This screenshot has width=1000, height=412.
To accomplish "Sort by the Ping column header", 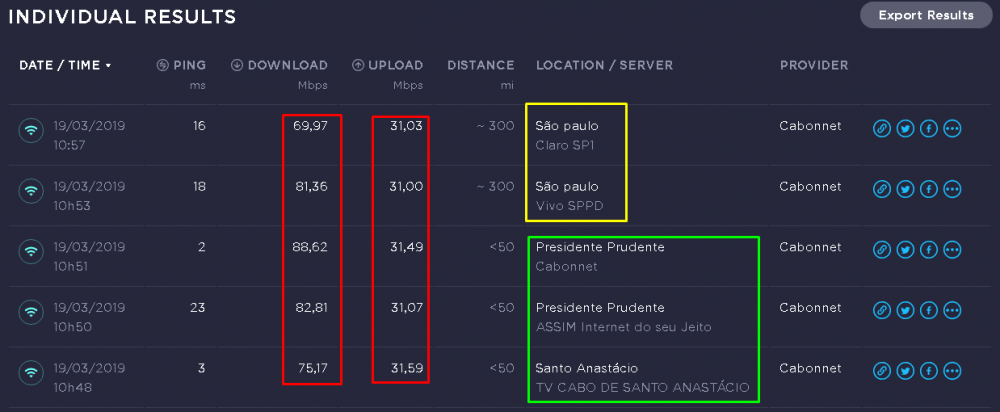I will (x=188, y=66).
